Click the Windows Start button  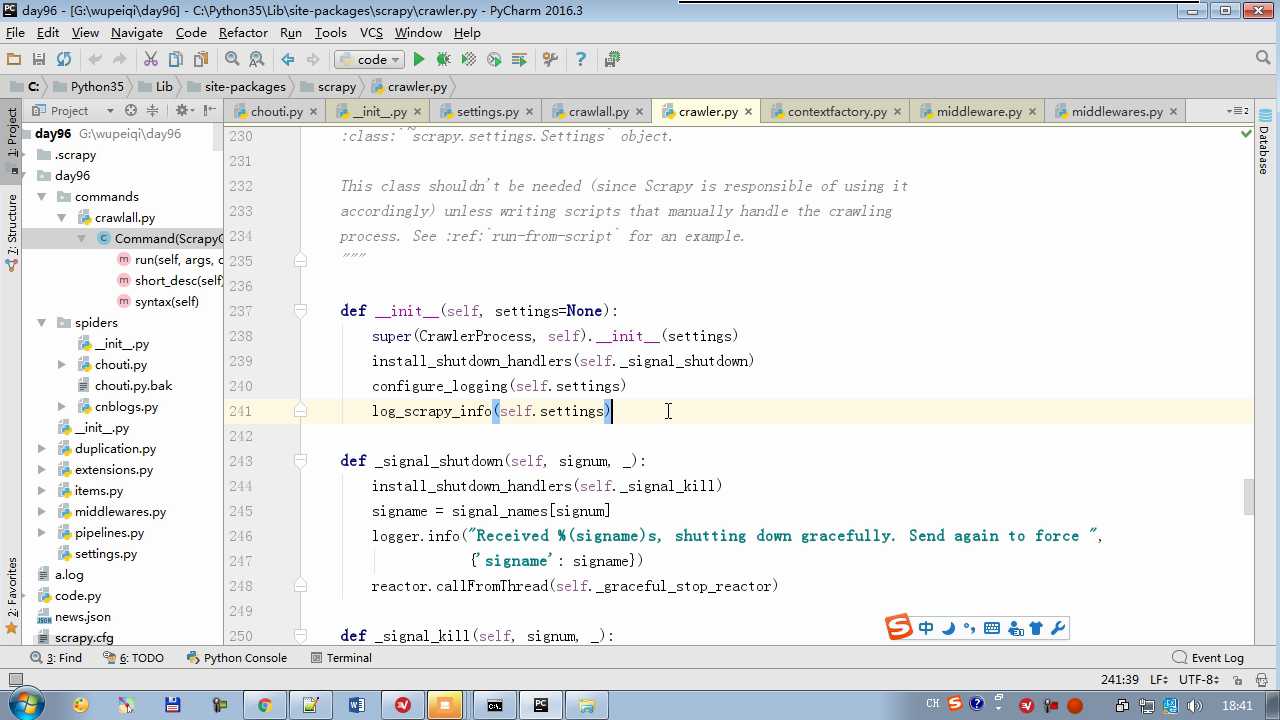[25, 705]
